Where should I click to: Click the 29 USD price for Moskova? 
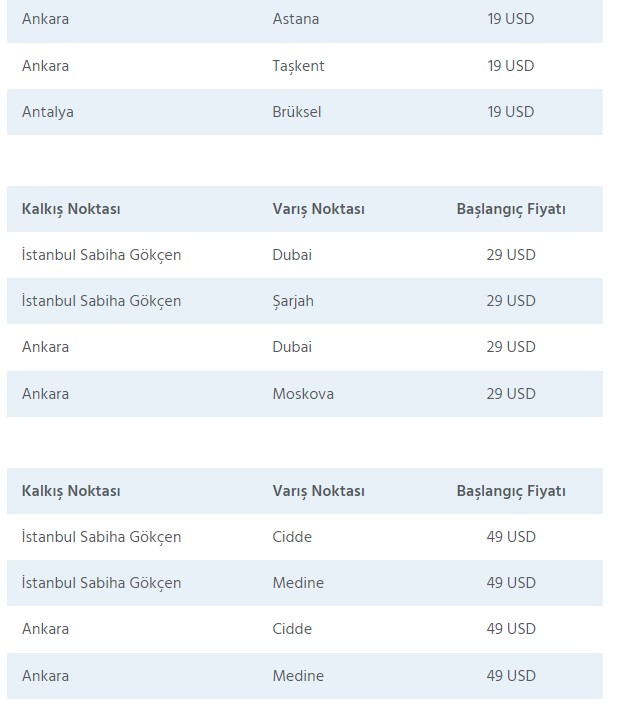coord(511,394)
